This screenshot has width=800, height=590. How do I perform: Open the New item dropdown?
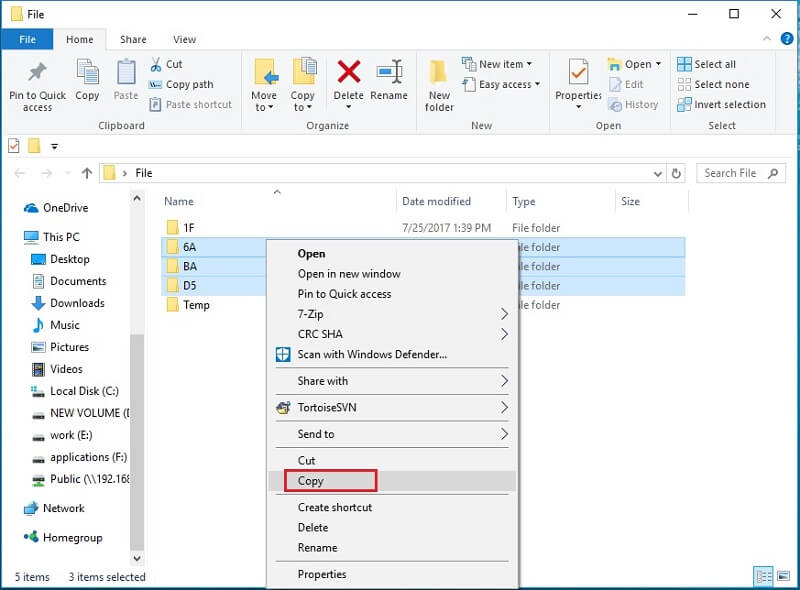click(499, 64)
